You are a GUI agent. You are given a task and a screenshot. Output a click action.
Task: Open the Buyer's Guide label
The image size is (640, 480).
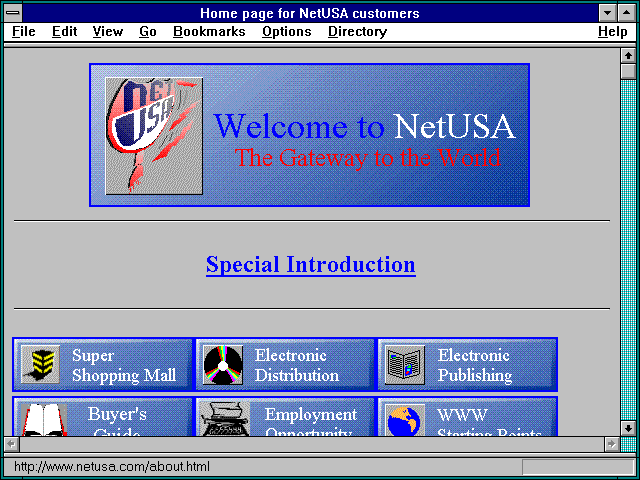pyautogui.click(x=117, y=421)
